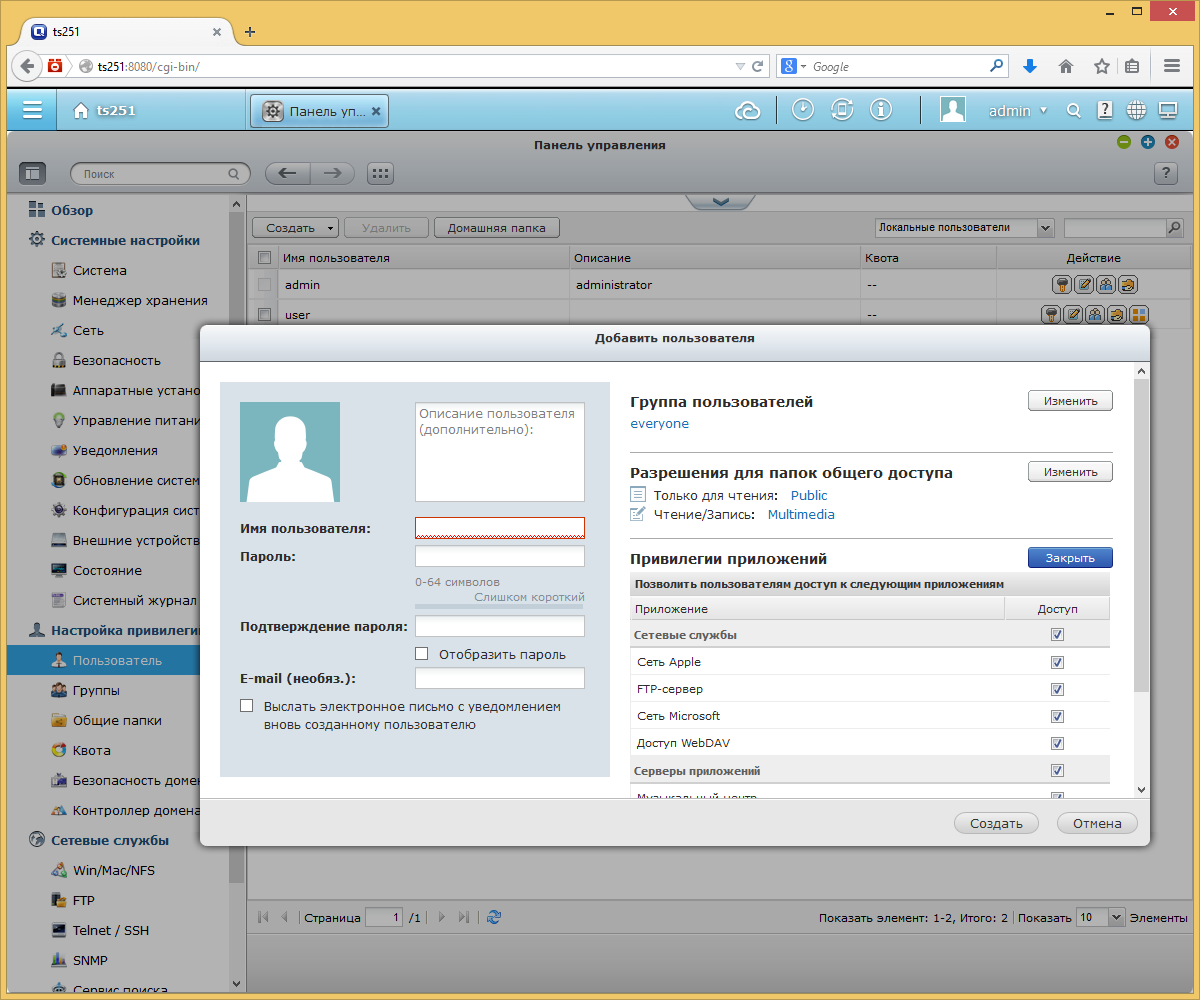This screenshot has height=1000, width=1200.
Task: Click the user description text area
Action: click(500, 452)
